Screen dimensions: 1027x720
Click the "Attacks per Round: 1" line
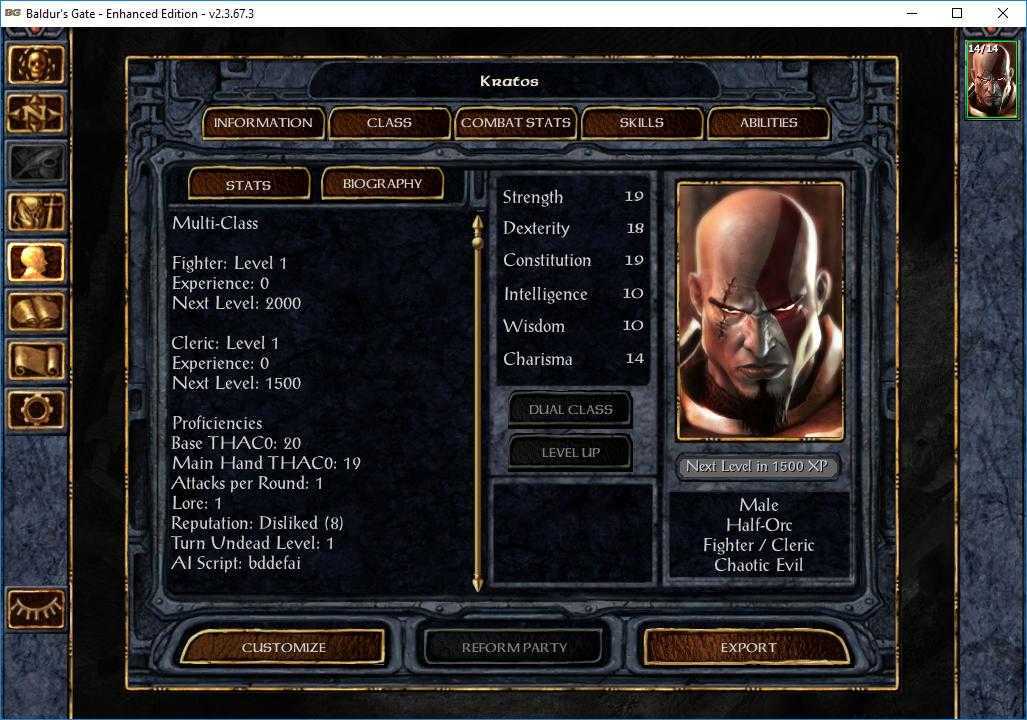[247, 483]
